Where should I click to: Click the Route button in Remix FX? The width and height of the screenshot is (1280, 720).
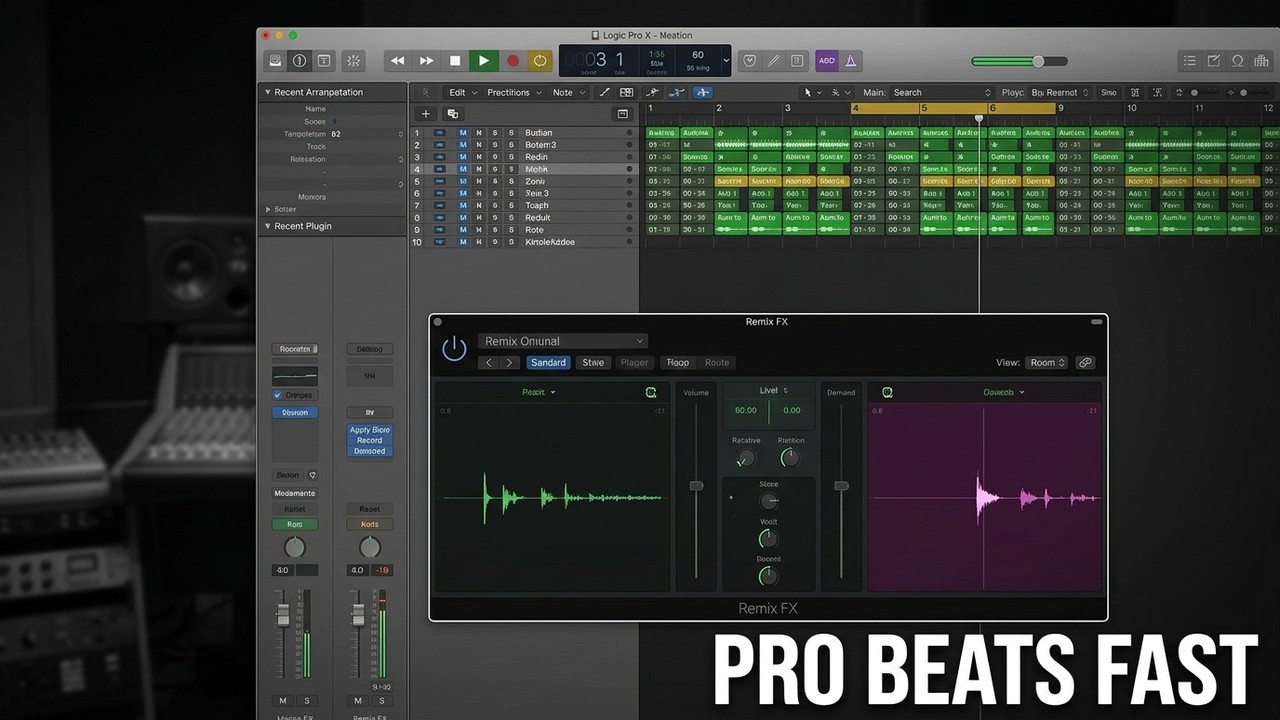tap(717, 363)
